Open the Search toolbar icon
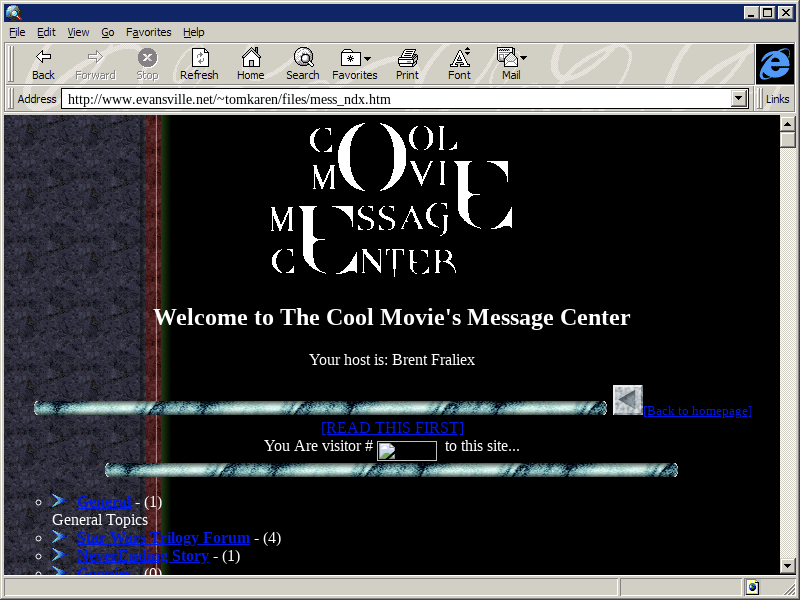This screenshot has width=800, height=600. coord(302,58)
